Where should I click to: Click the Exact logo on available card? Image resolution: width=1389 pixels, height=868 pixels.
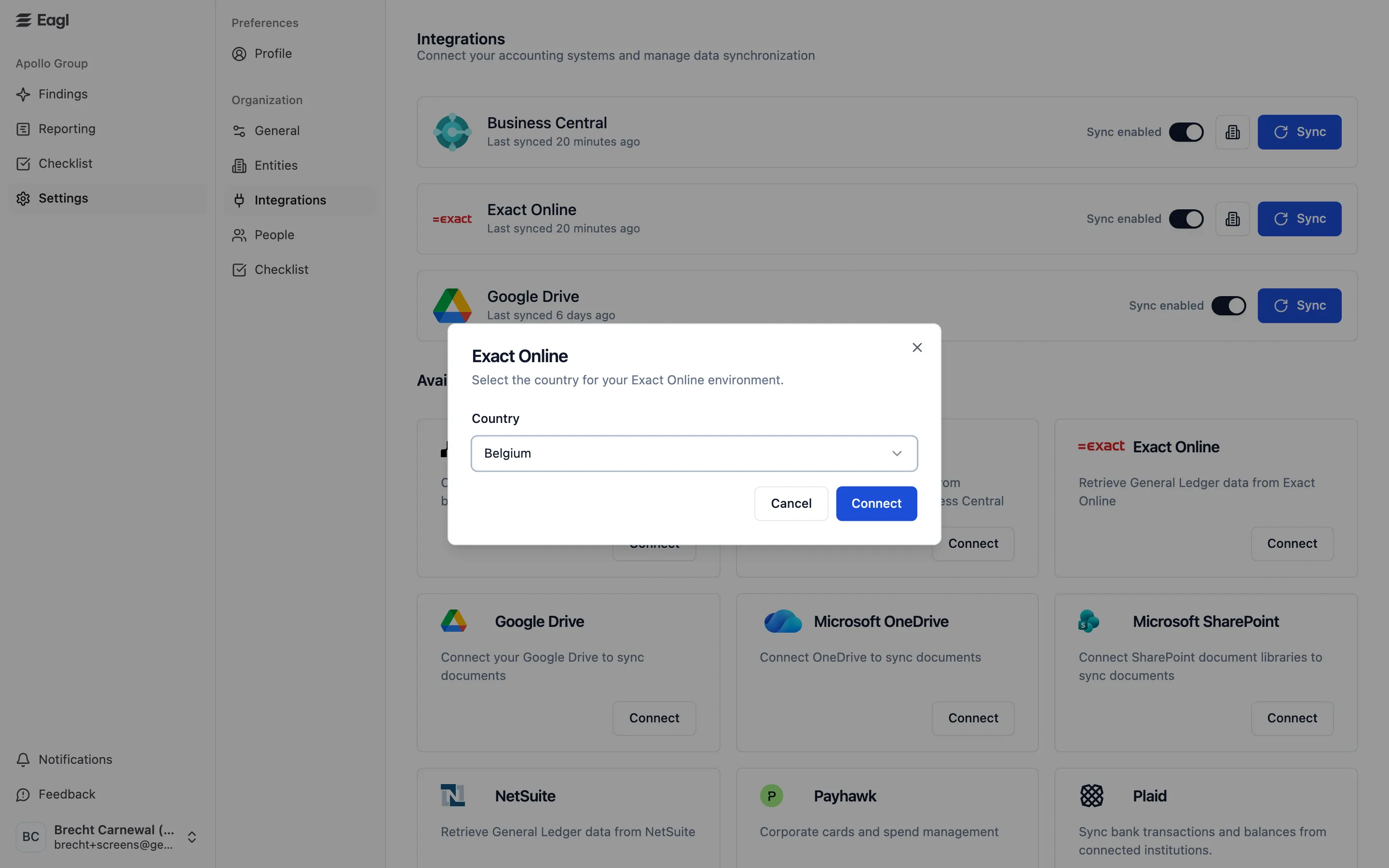1101,446
